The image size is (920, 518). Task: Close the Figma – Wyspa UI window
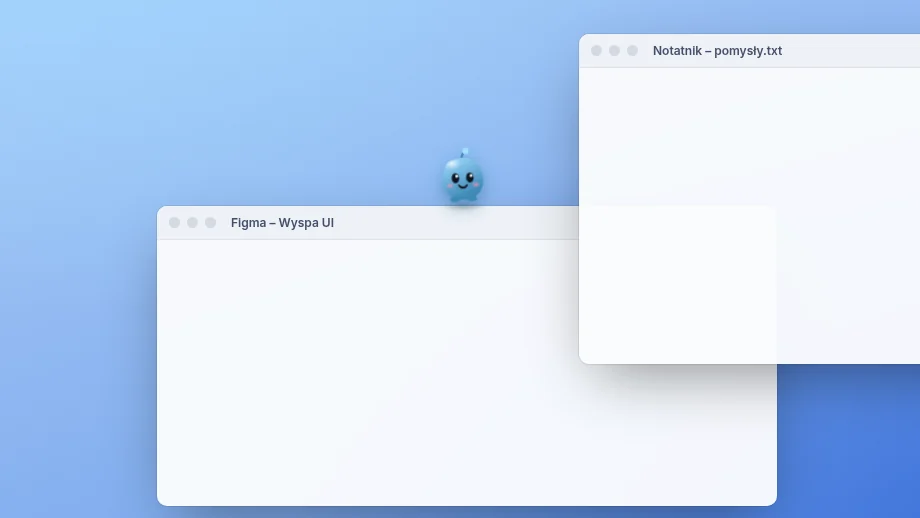(x=174, y=223)
